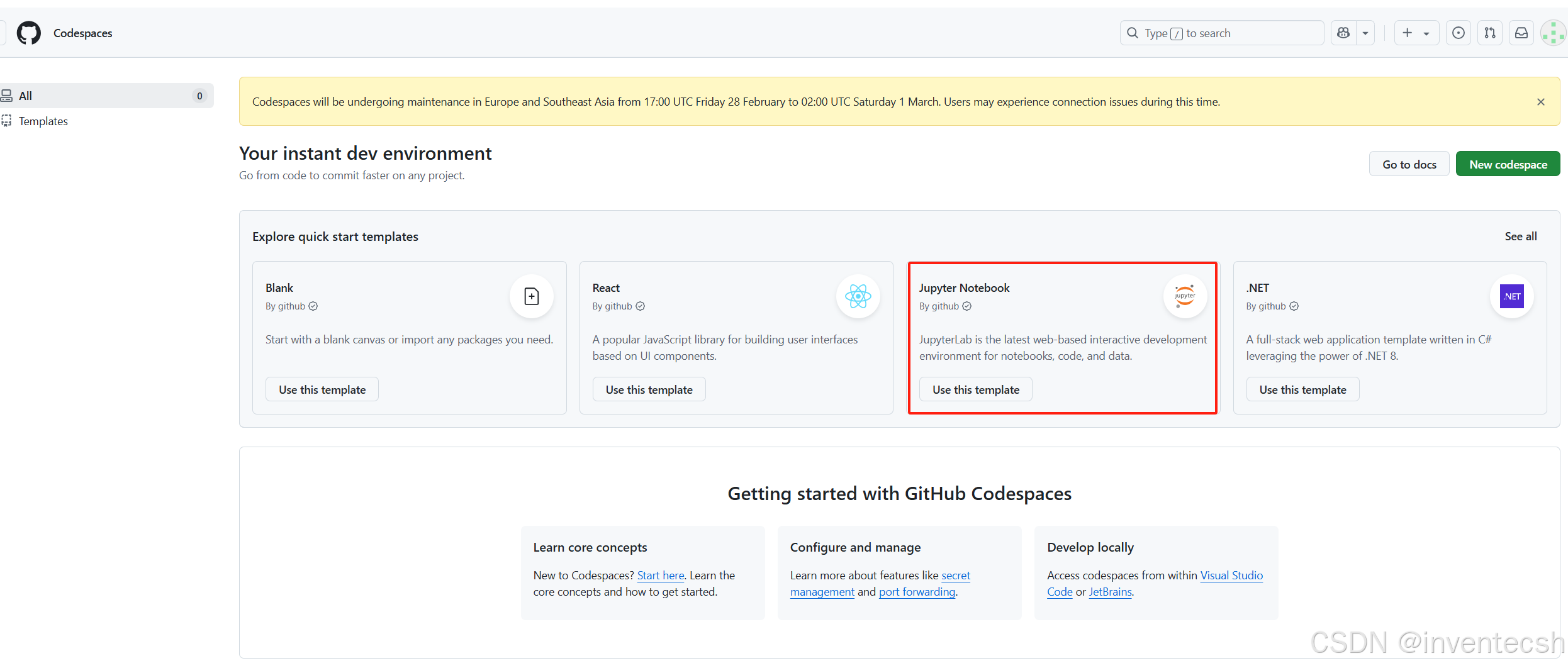
Task: Create a New codespace
Action: point(1508,164)
